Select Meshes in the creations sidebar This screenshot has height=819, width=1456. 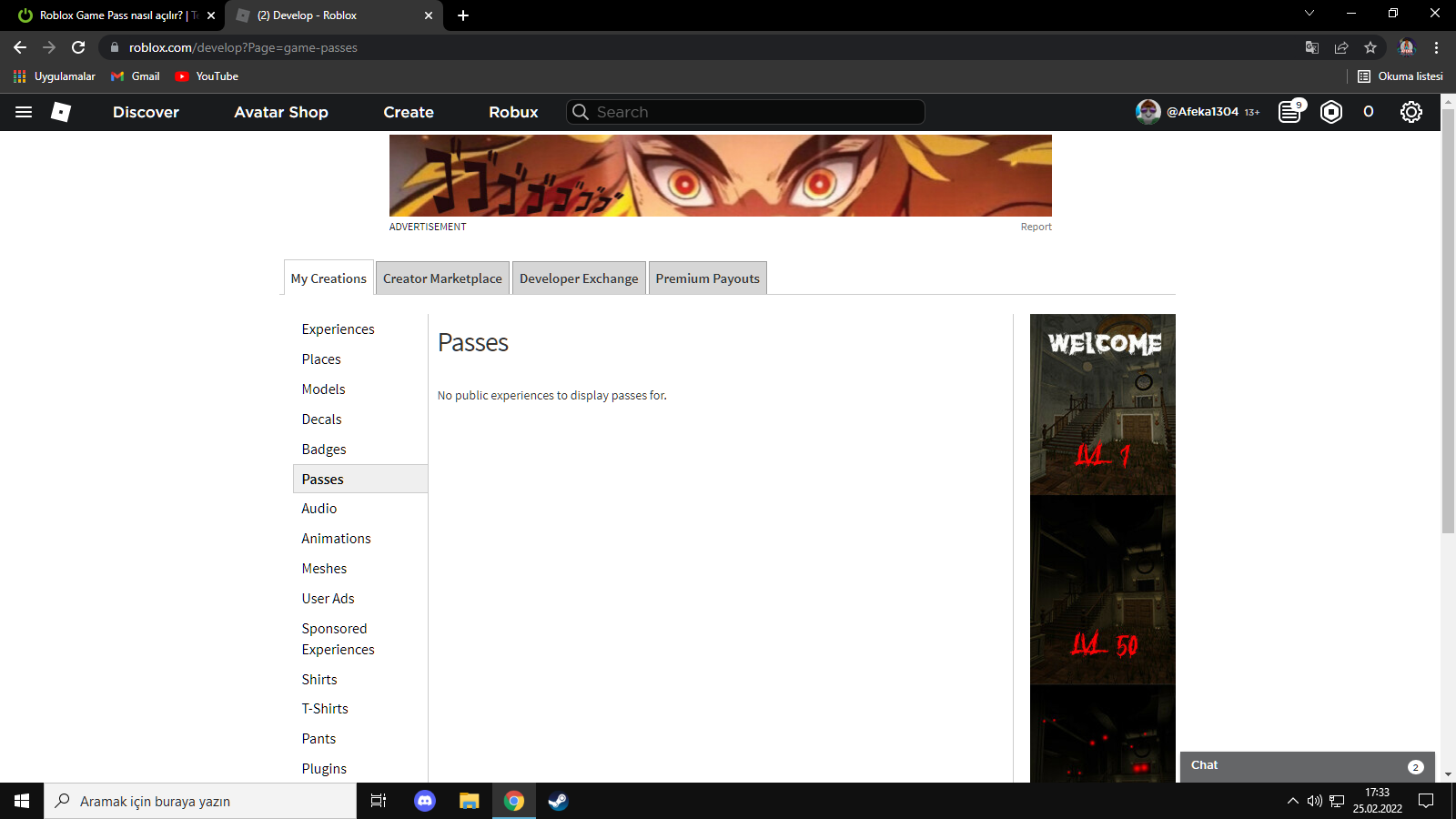[325, 569]
